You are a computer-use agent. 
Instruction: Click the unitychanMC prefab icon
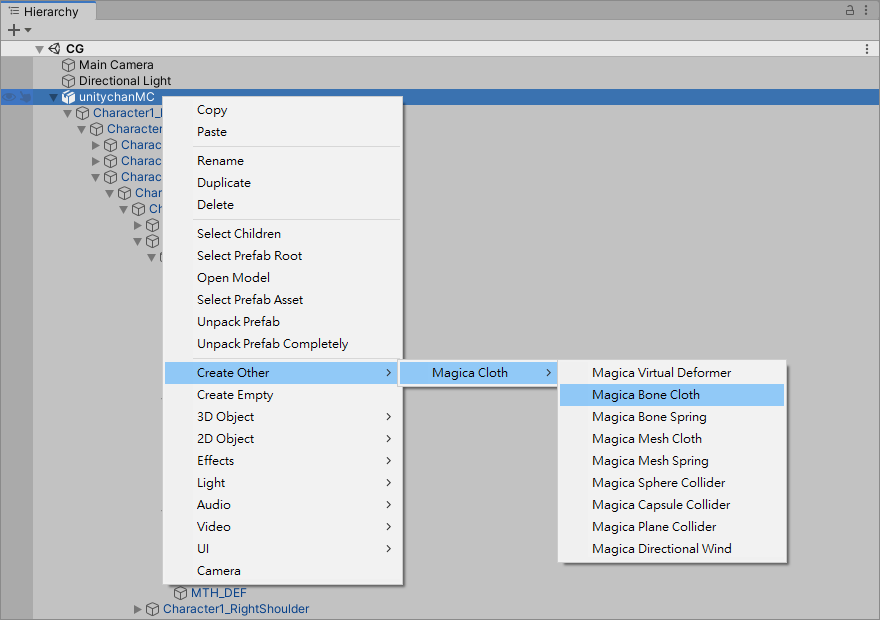pyautogui.click(x=69, y=97)
